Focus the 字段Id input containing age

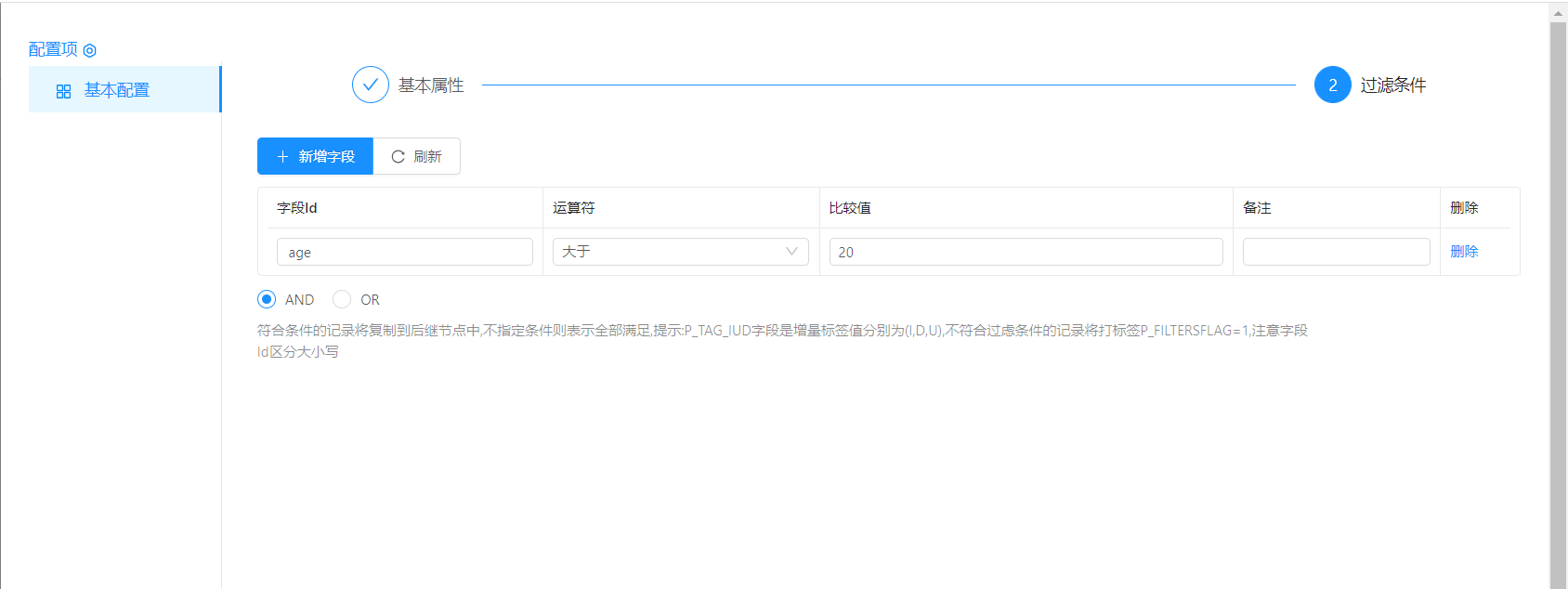click(404, 252)
